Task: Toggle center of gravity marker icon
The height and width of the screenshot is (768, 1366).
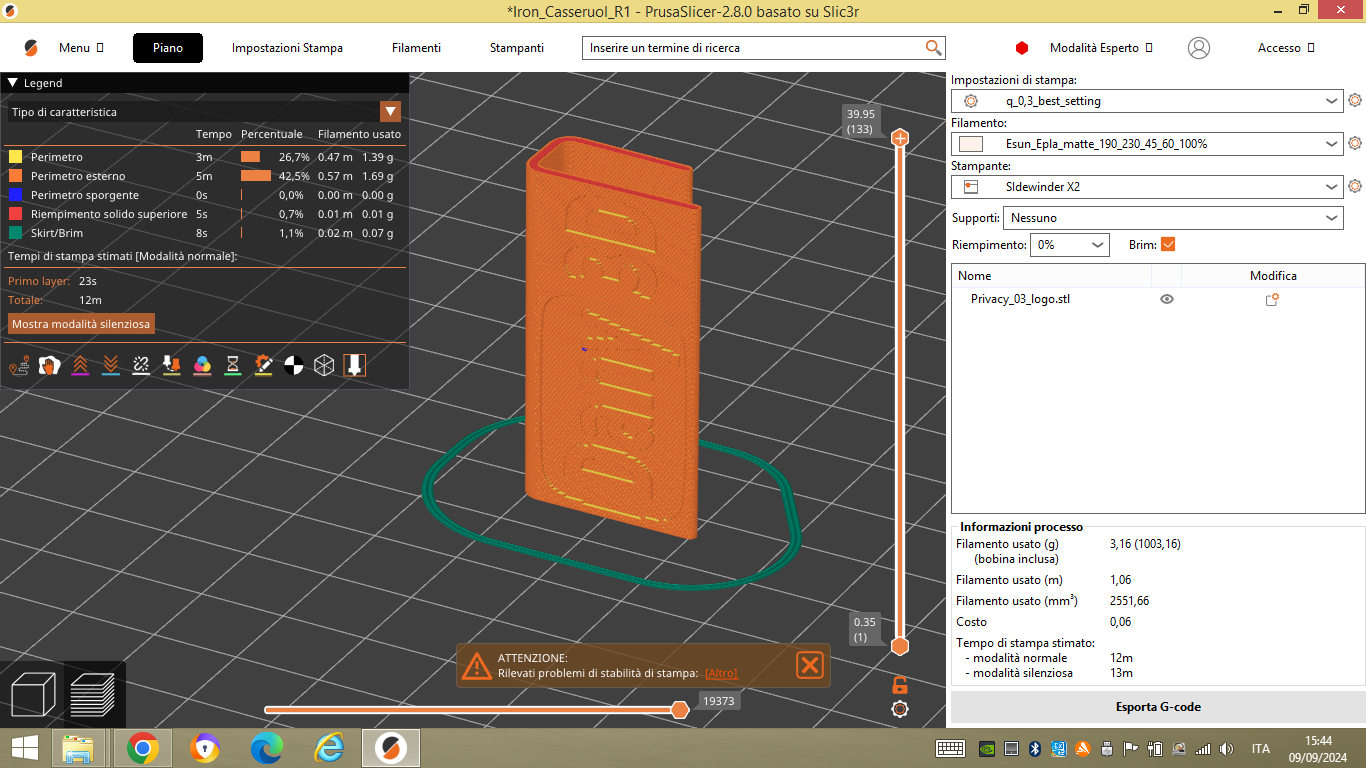Action: click(293, 366)
